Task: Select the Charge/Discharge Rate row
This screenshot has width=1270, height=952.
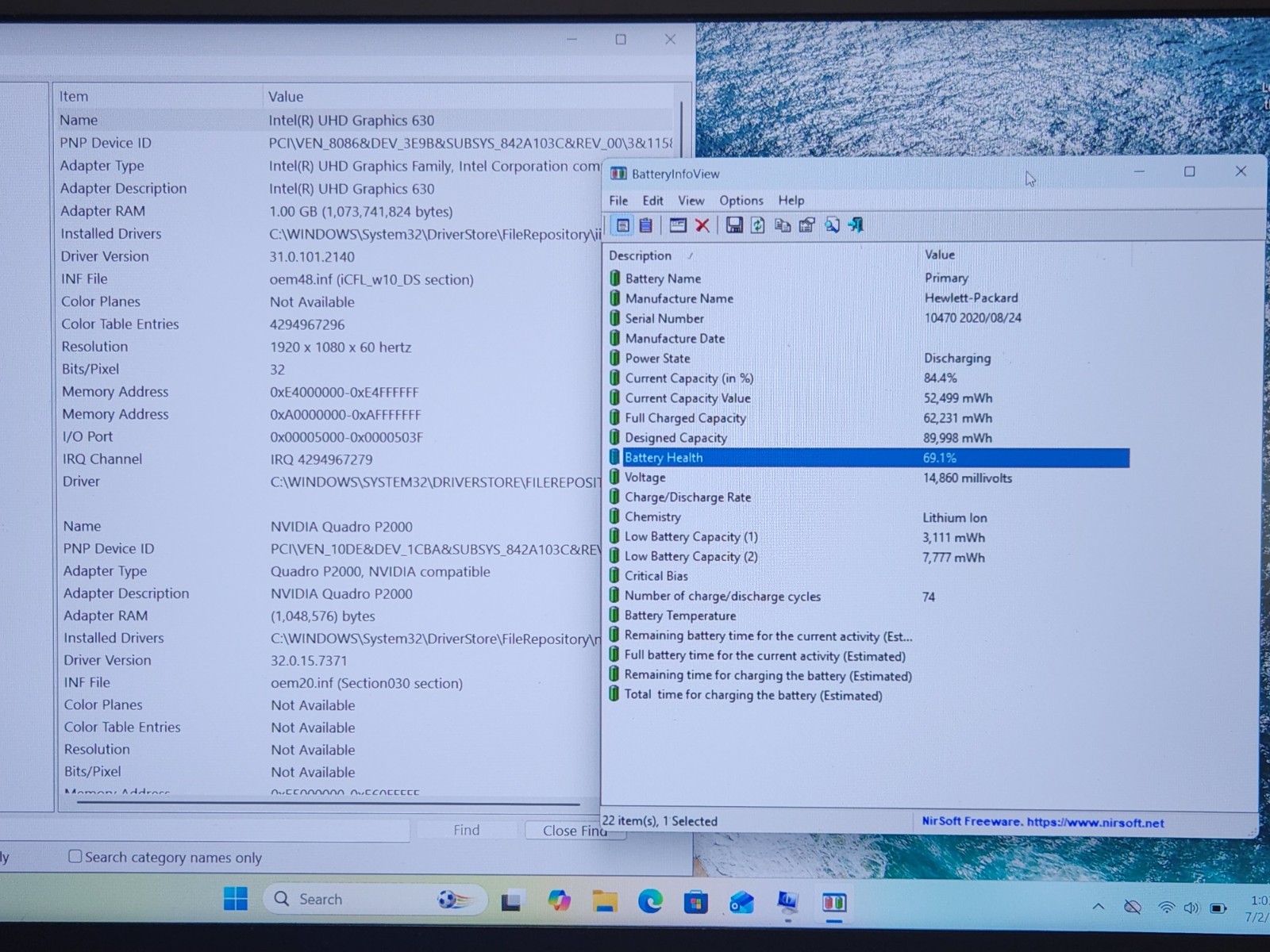Action: click(868, 497)
